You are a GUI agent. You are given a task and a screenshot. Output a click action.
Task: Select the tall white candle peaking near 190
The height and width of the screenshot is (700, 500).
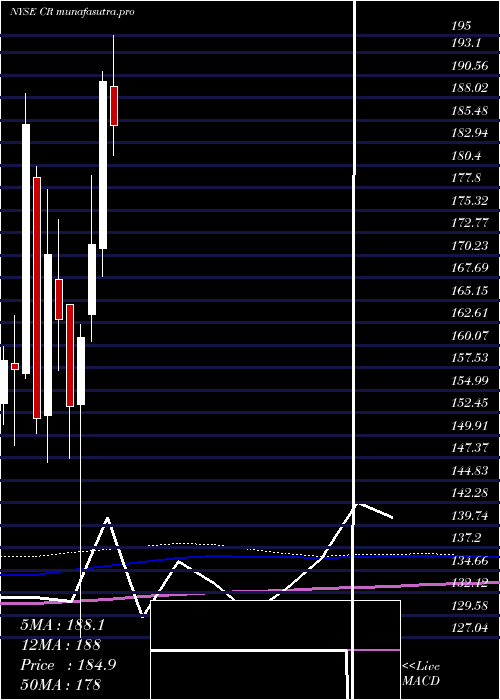pyautogui.click(x=103, y=165)
